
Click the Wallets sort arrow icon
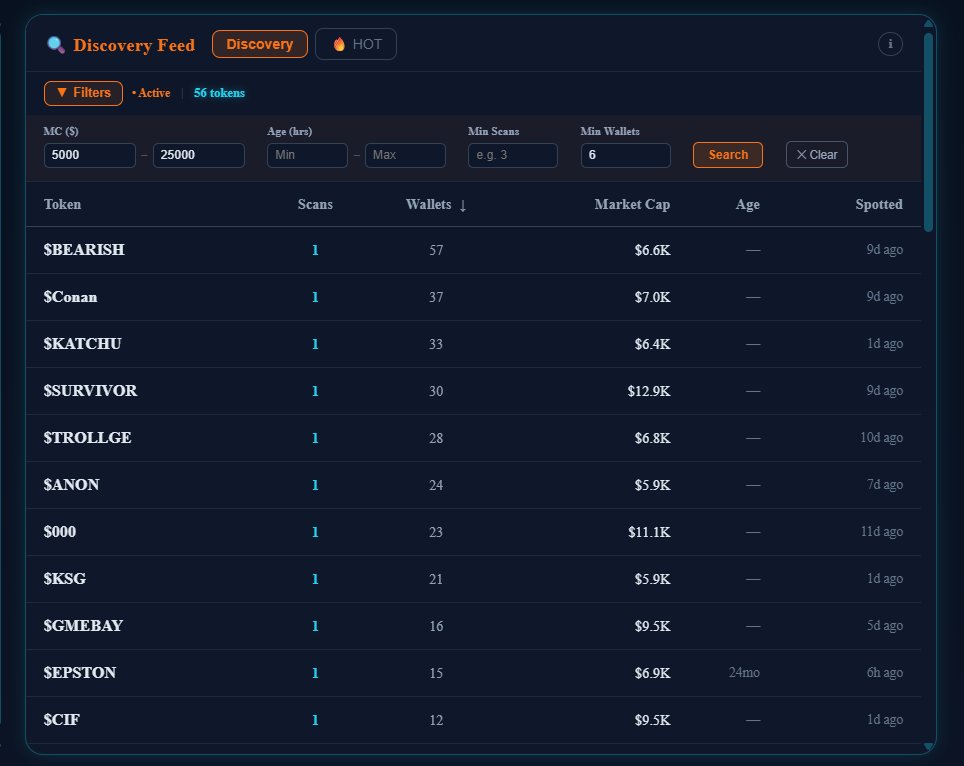click(463, 205)
